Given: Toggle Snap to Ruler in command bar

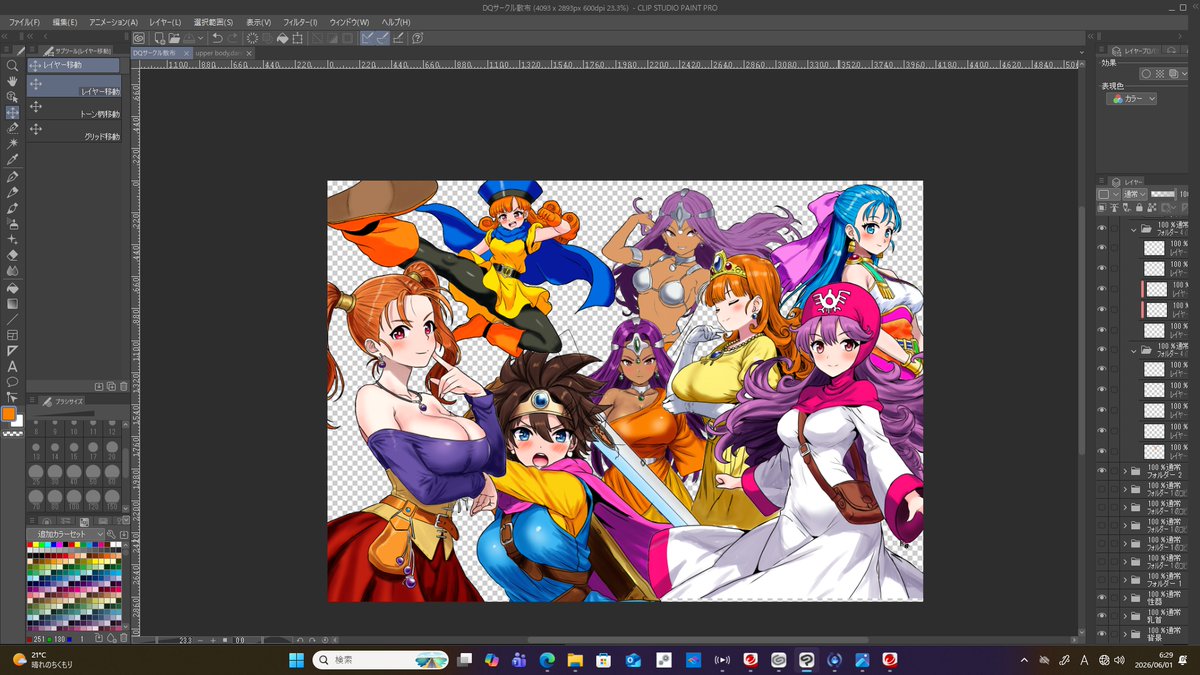Looking at the screenshot, I should tap(367, 38).
